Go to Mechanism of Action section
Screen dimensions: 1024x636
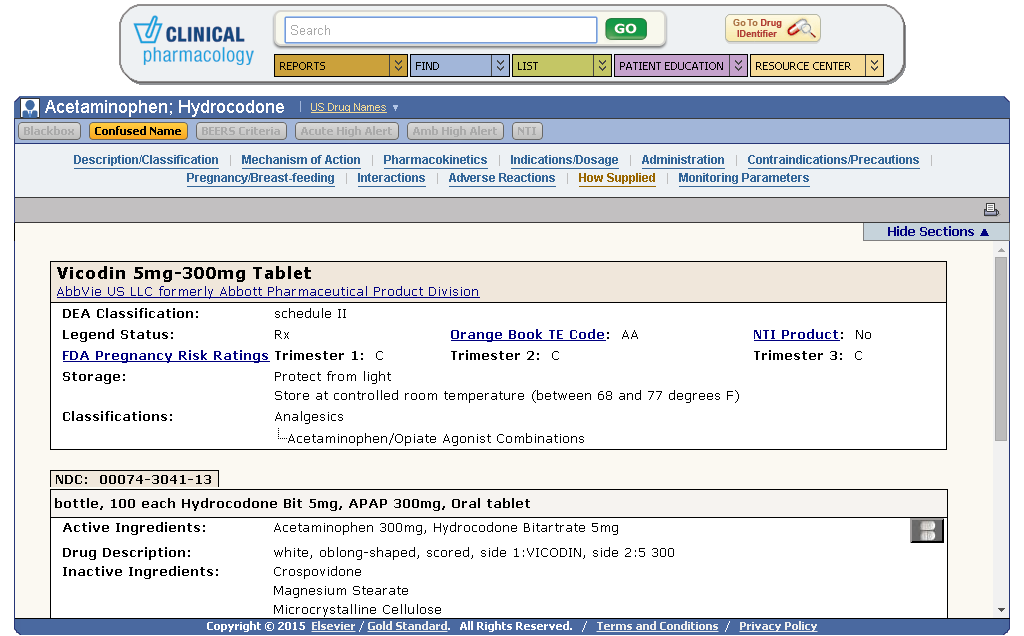(x=300, y=160)
